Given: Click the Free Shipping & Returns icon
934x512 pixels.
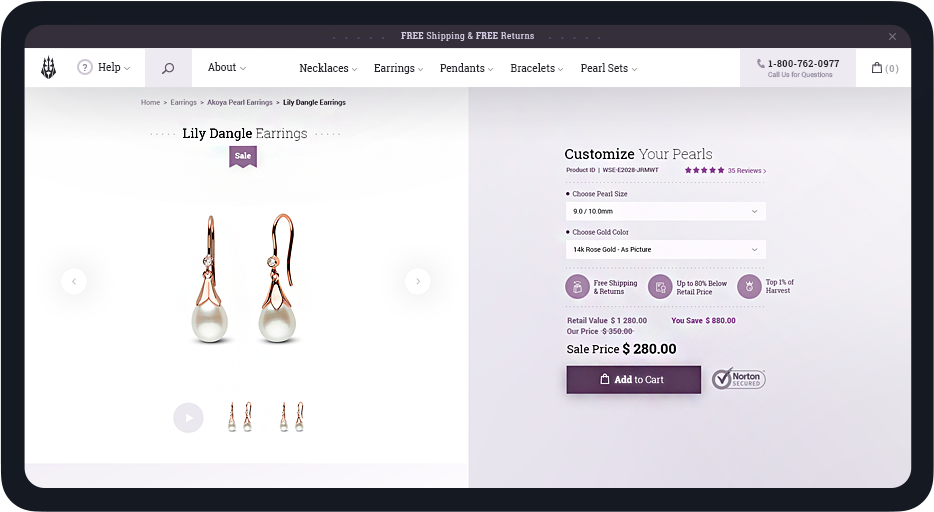Looking at the screenshot, I should click(577, 287).
